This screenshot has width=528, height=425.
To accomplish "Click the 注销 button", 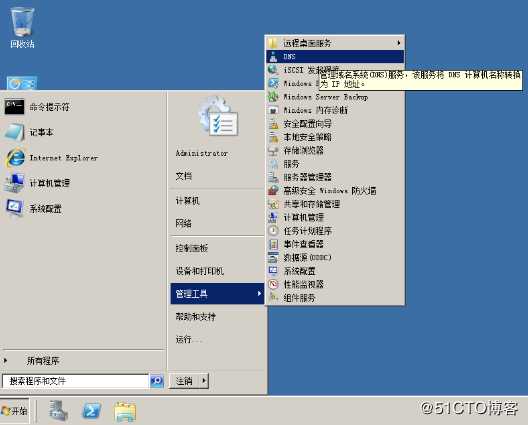I will click(x=185, y=381).
